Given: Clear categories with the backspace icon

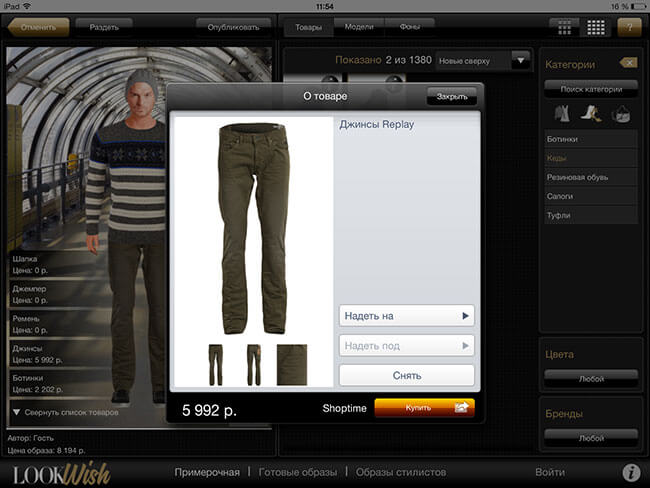Looking at the screenshot, I should click(628, 63).
